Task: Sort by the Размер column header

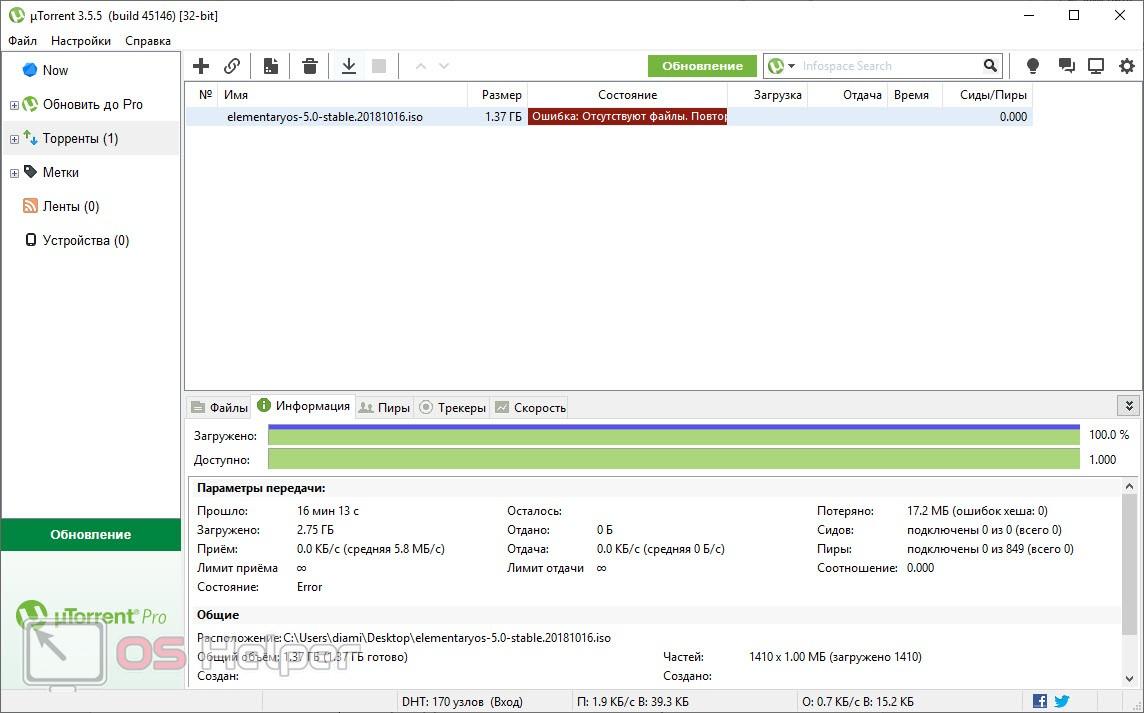Action: pos(498,95)
